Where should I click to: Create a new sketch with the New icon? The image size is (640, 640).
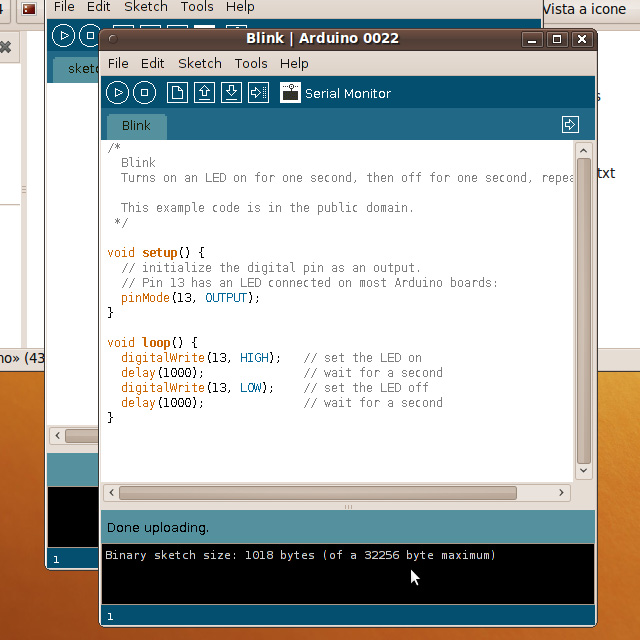coord(177,93)
